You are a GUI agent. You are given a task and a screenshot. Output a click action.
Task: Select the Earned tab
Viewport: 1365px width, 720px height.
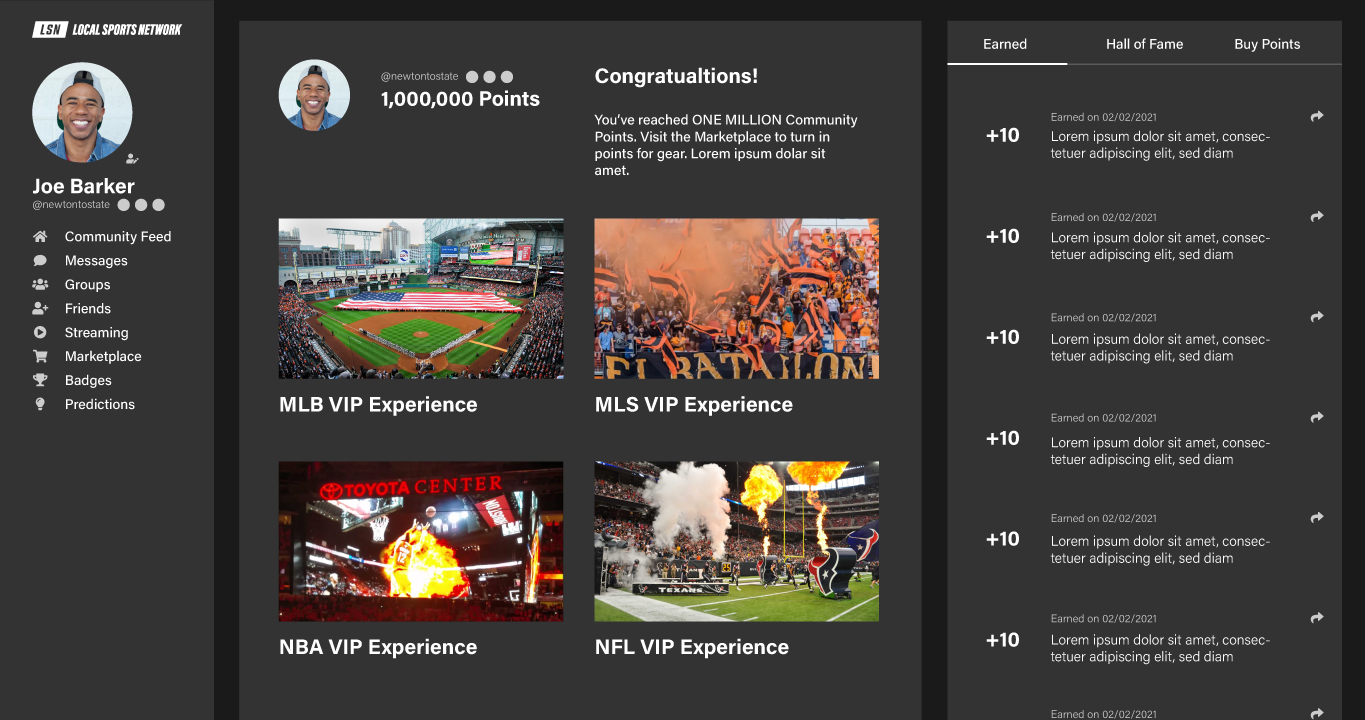pos(1005,44)
